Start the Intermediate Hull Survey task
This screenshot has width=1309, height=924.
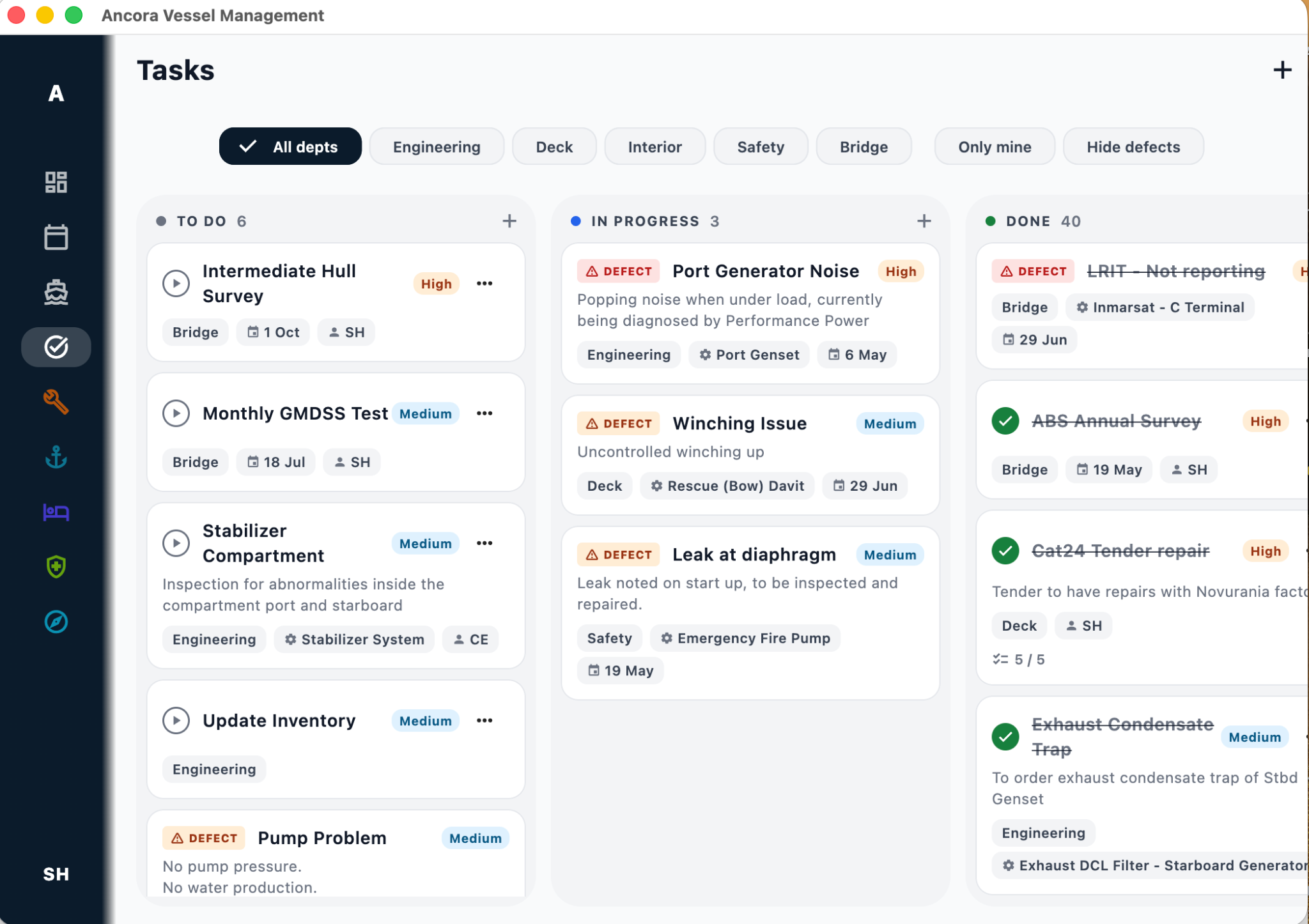pyautogui.click(x=176, y=283)
